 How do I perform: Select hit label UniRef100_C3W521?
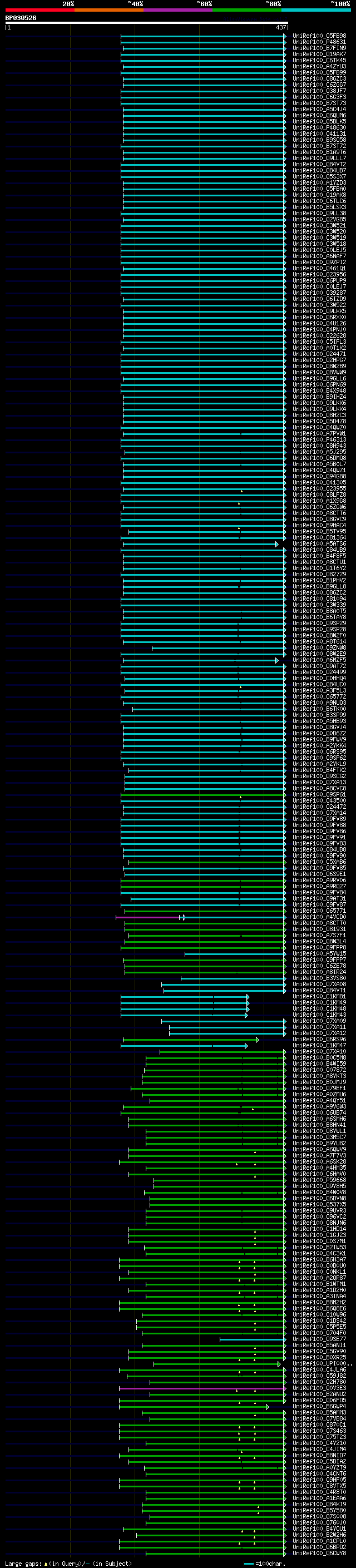[319, 225]
